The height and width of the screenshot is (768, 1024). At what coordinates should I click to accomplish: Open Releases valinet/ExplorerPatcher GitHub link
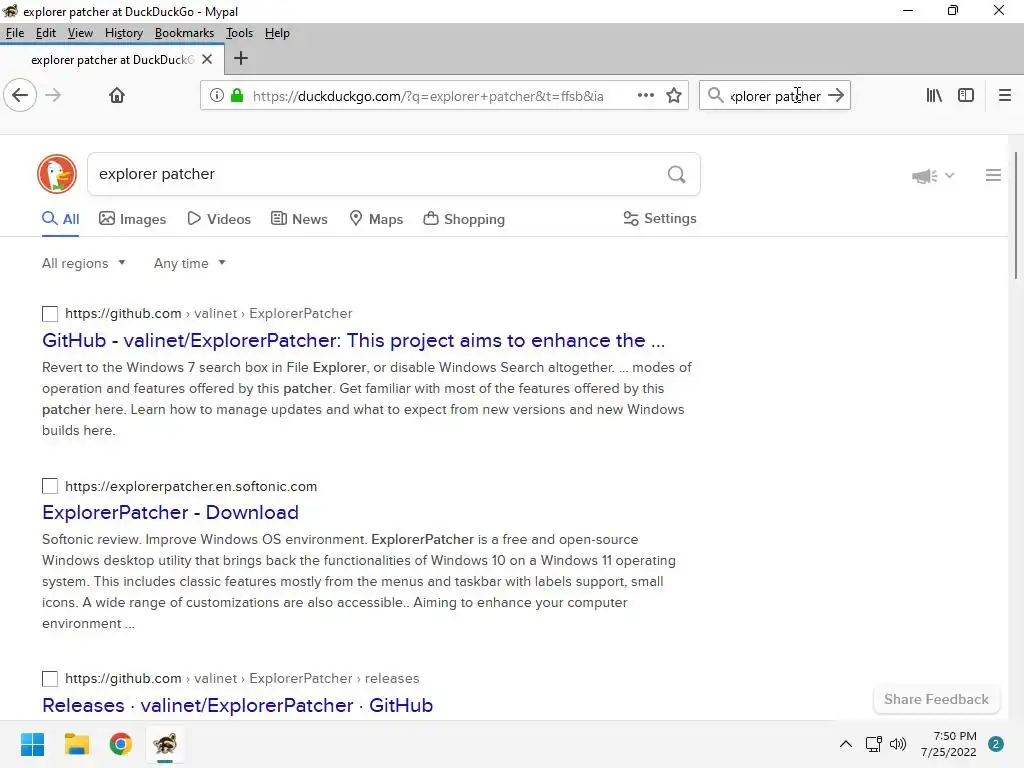[238, 705]
